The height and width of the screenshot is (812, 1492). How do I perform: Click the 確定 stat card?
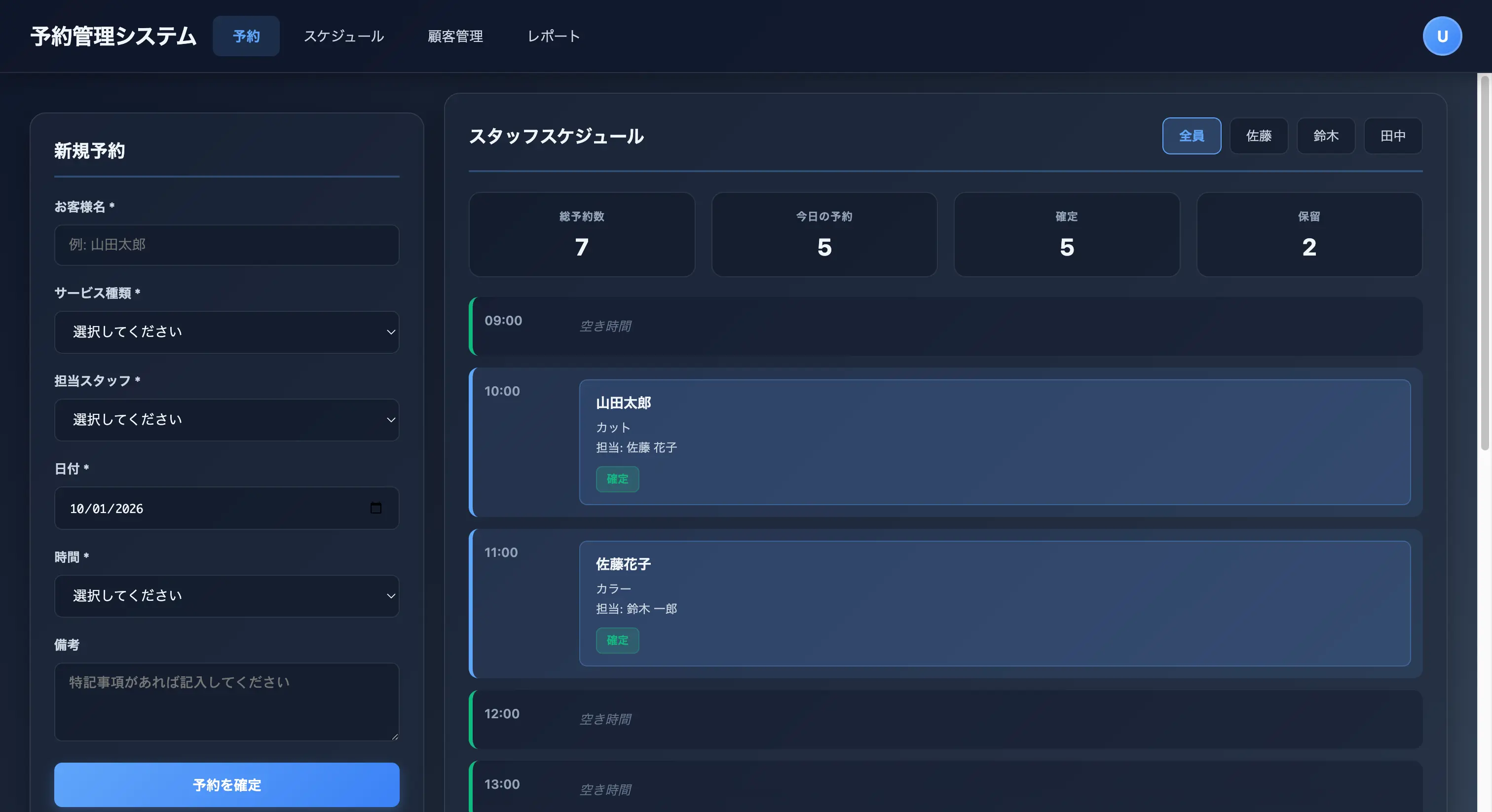pyautogui.click(x=1067, y=234)
